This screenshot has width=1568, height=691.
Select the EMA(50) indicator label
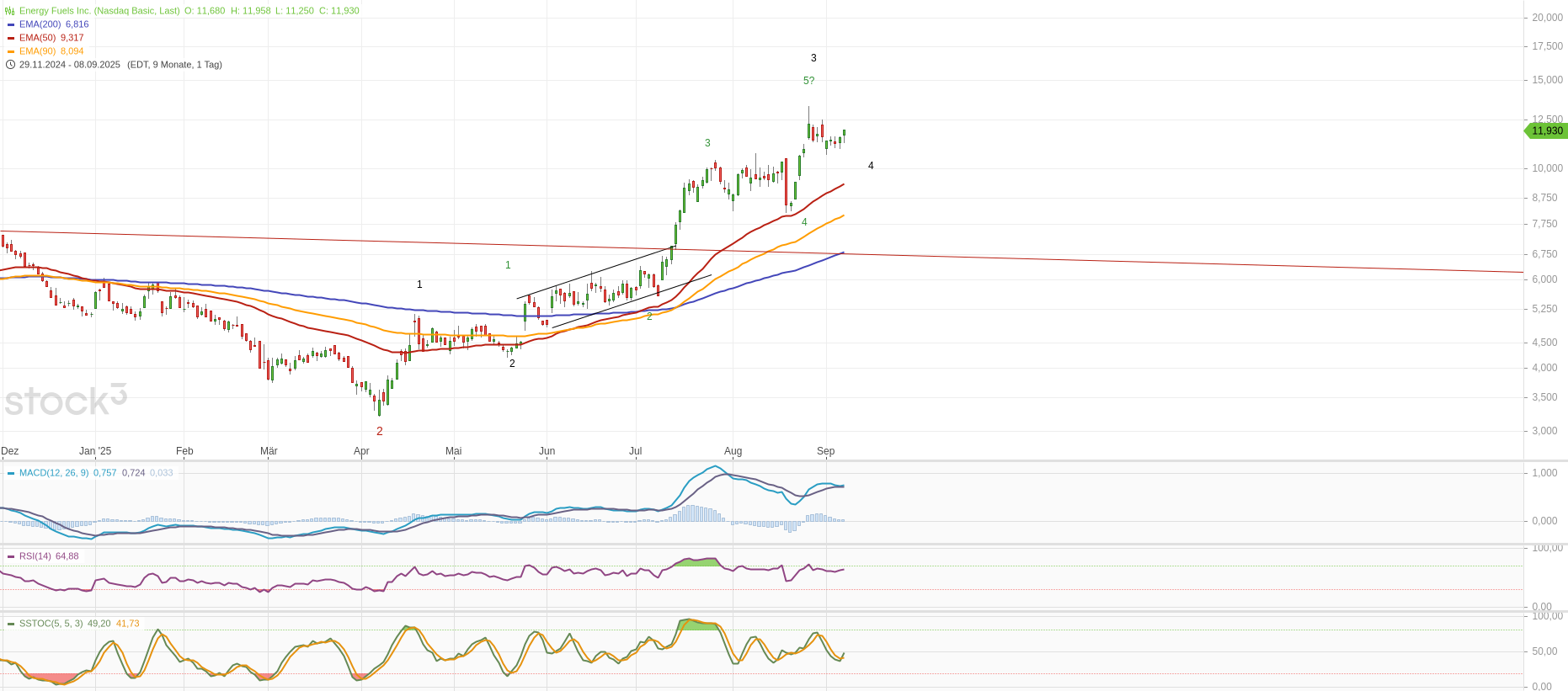[x=37, y=38]
